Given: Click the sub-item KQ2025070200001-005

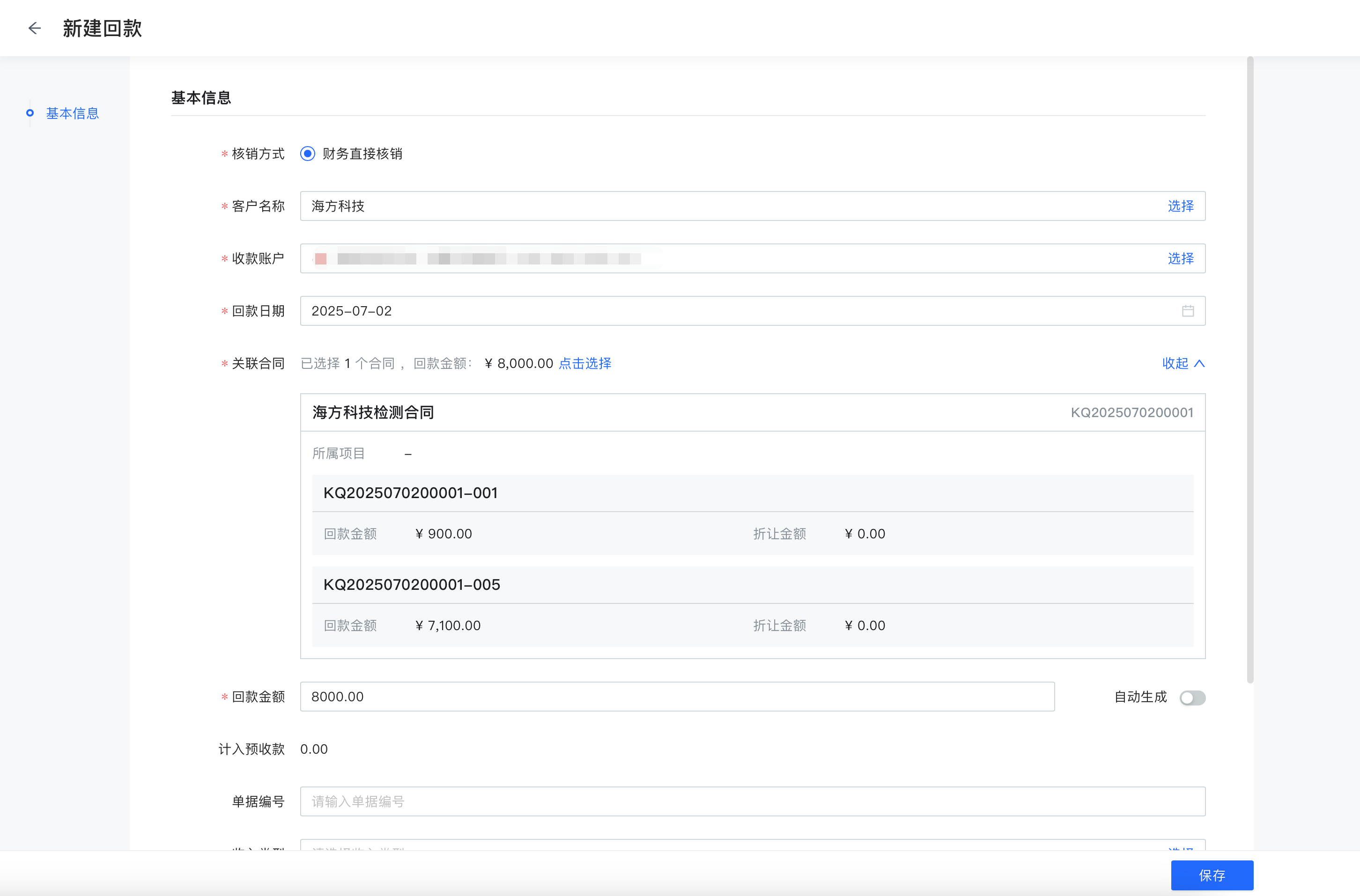Looking at the screenshot, I should pos(411,585).
